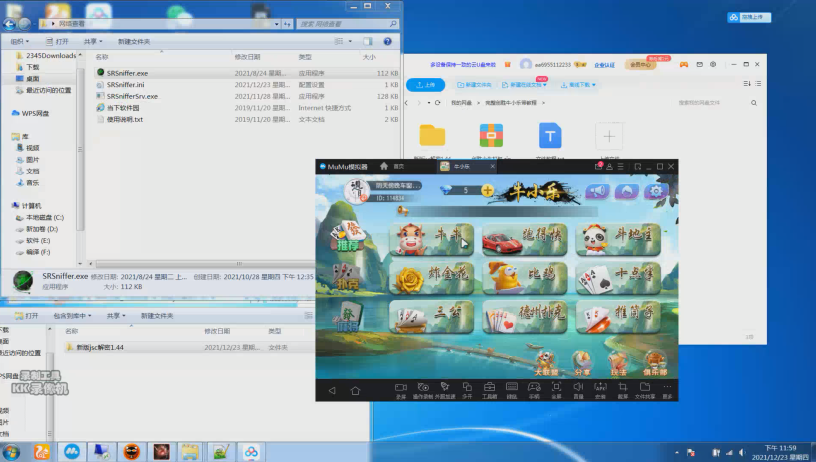The width and height of the screenshot is (816, 462).
Task: Open 新建在线文档 dropdown in cloud window
Action: click(x=525, y=85)
